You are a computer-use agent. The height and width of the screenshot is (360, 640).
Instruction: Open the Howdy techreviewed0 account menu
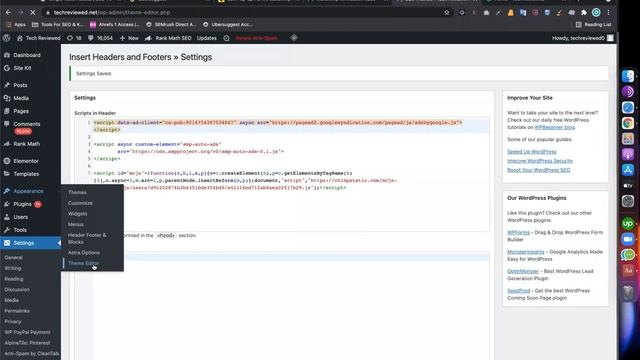pos(582,38)
